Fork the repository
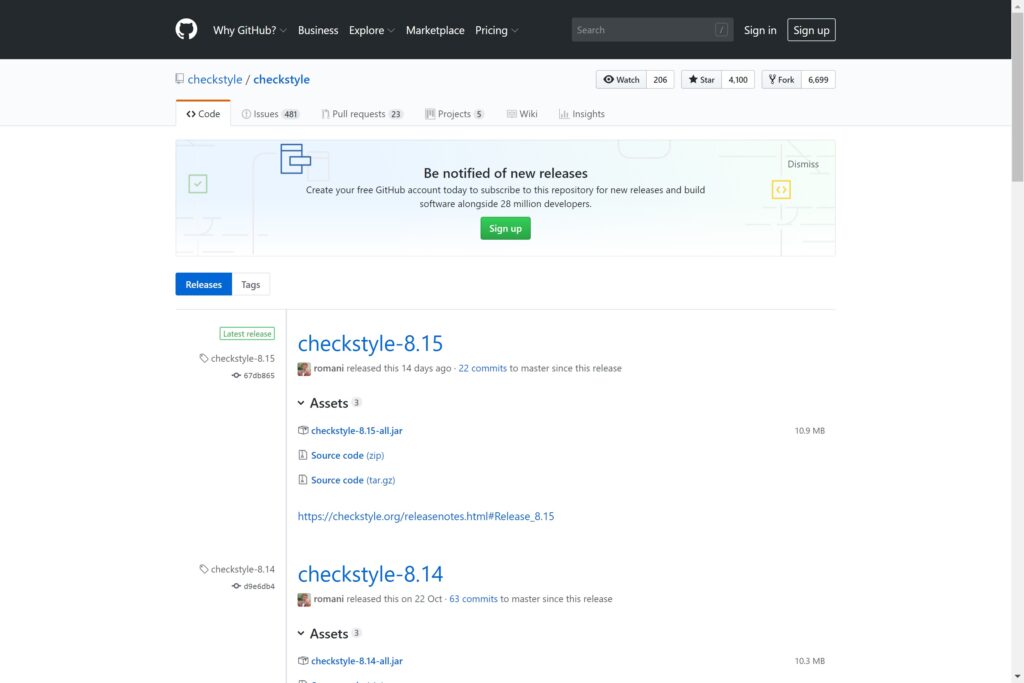The image size is (1024, 683). [781, 80]
